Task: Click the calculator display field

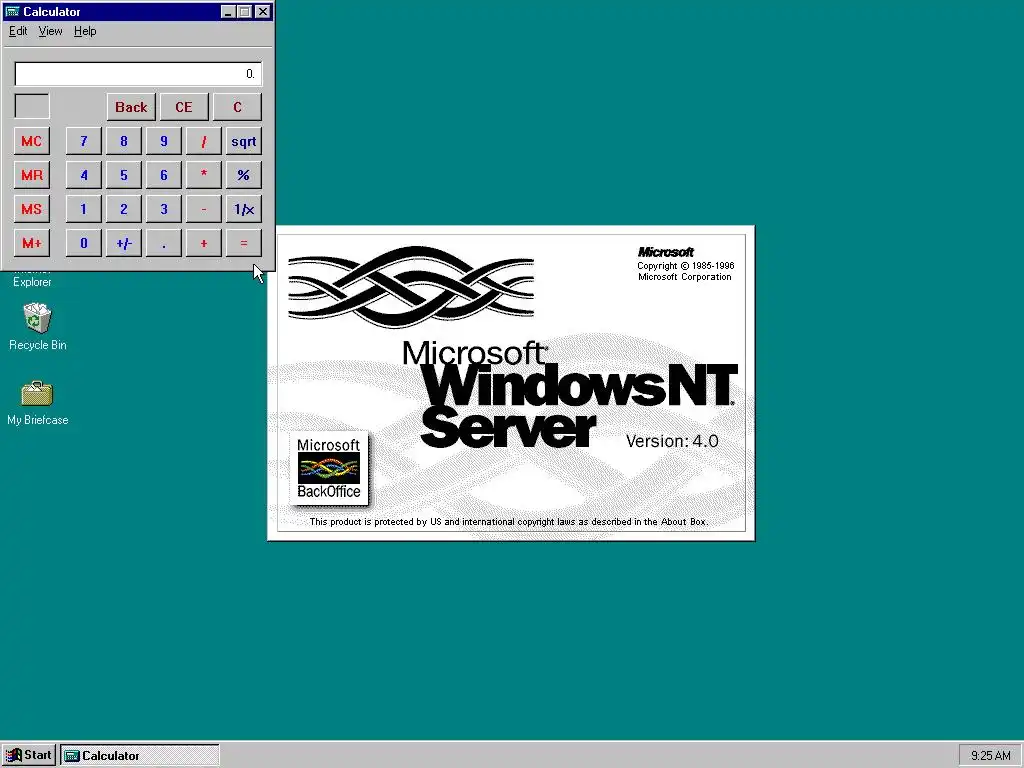Action: click(138, 74)
